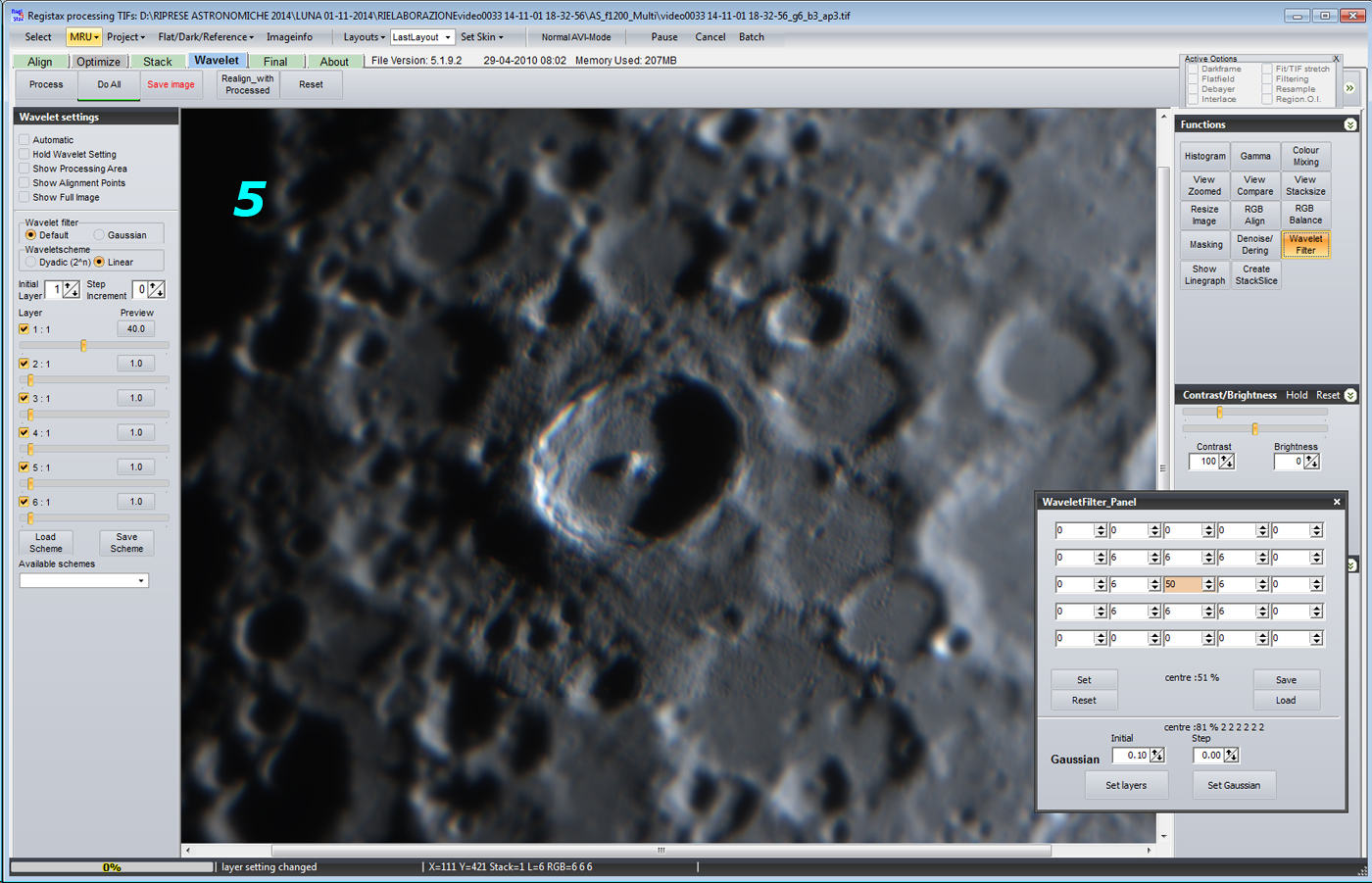Close the WaveletFilter_Panel window
This screenshot has width=1372, height=883.
[1337, 502]
